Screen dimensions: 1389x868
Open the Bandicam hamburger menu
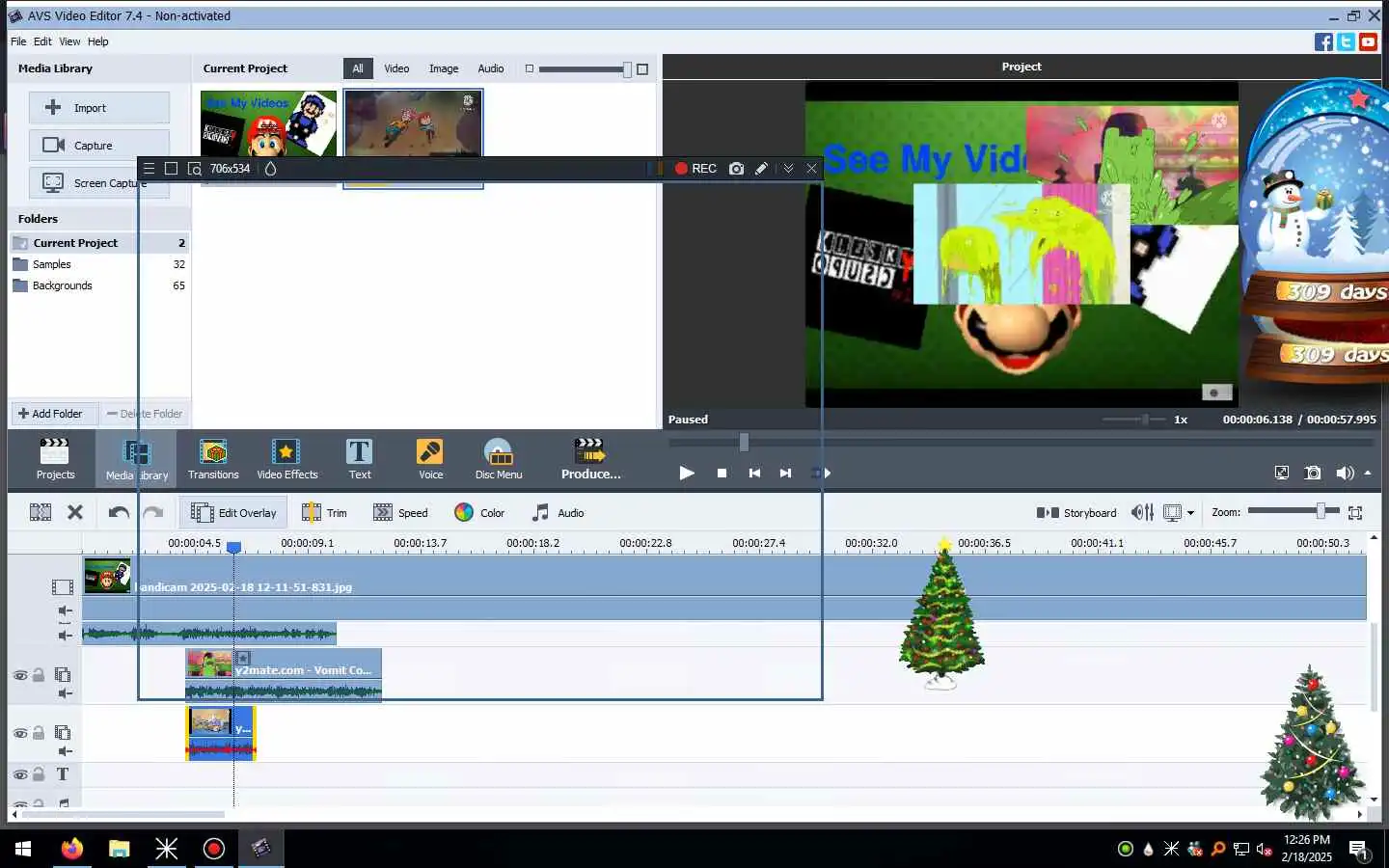click(x=149, y=168)
